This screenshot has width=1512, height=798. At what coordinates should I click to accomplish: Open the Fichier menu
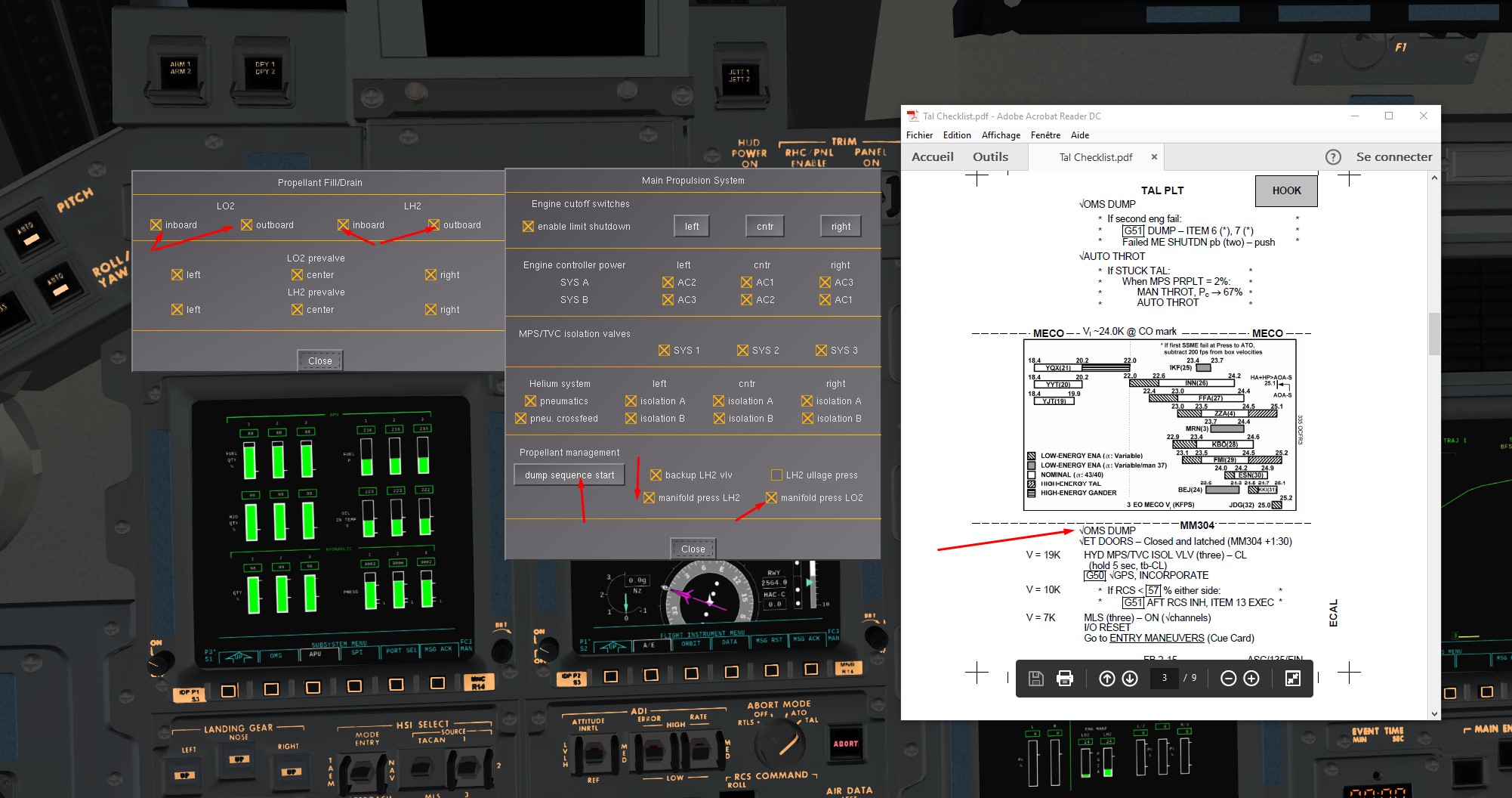pos(919,135)
